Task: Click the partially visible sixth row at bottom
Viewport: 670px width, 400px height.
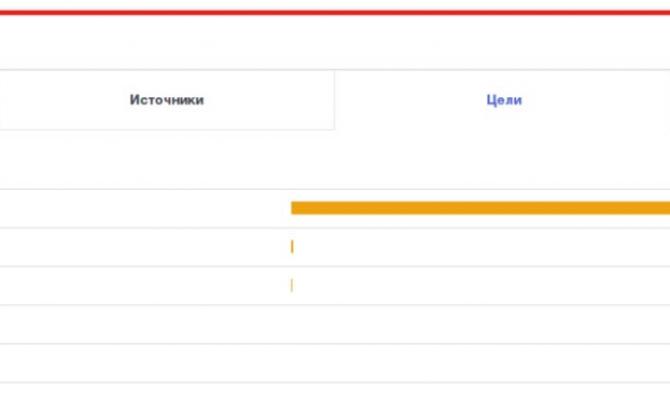Action: coord(335,392)
